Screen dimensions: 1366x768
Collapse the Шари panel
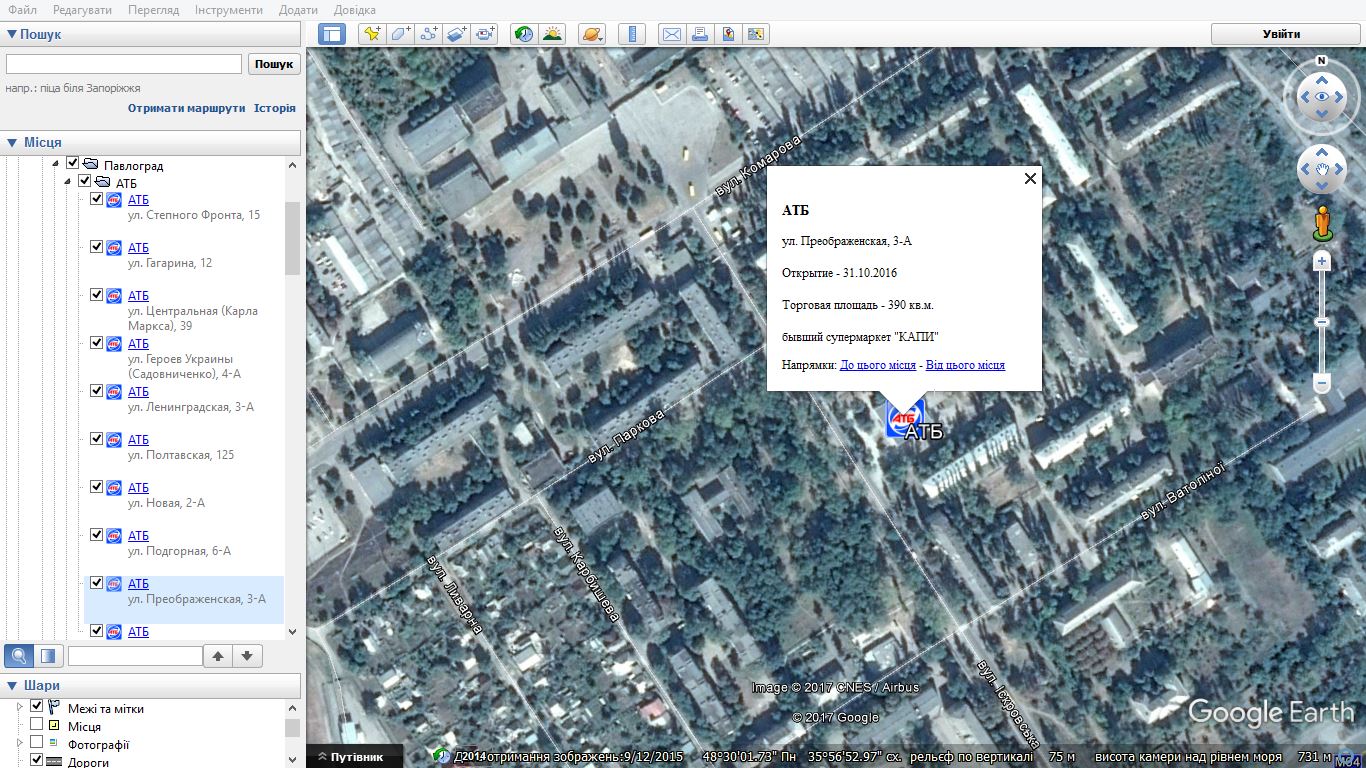12,686
